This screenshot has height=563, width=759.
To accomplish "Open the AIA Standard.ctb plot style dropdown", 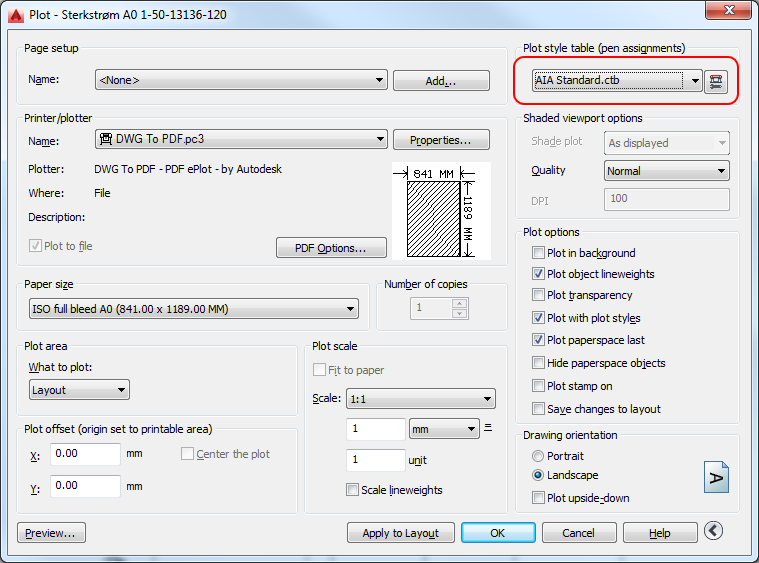I will click(617, 81).
